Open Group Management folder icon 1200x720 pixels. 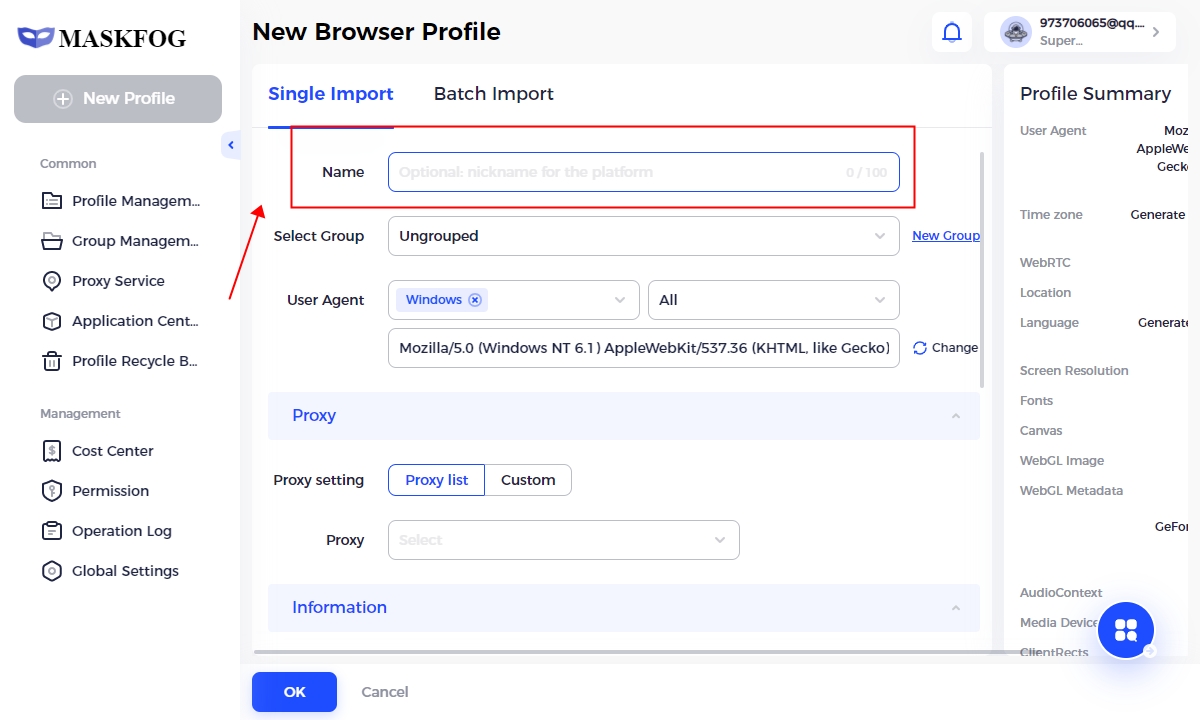[52, 241]
